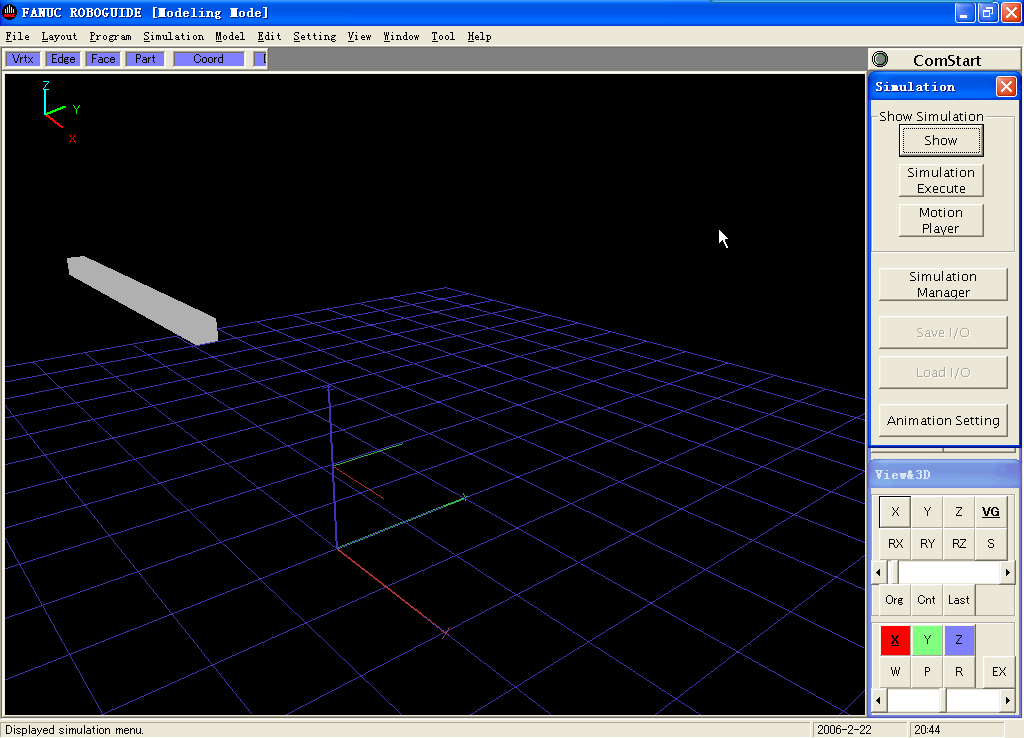Click the Last view button
1024x738 pixels.
(x=959, y=600)
